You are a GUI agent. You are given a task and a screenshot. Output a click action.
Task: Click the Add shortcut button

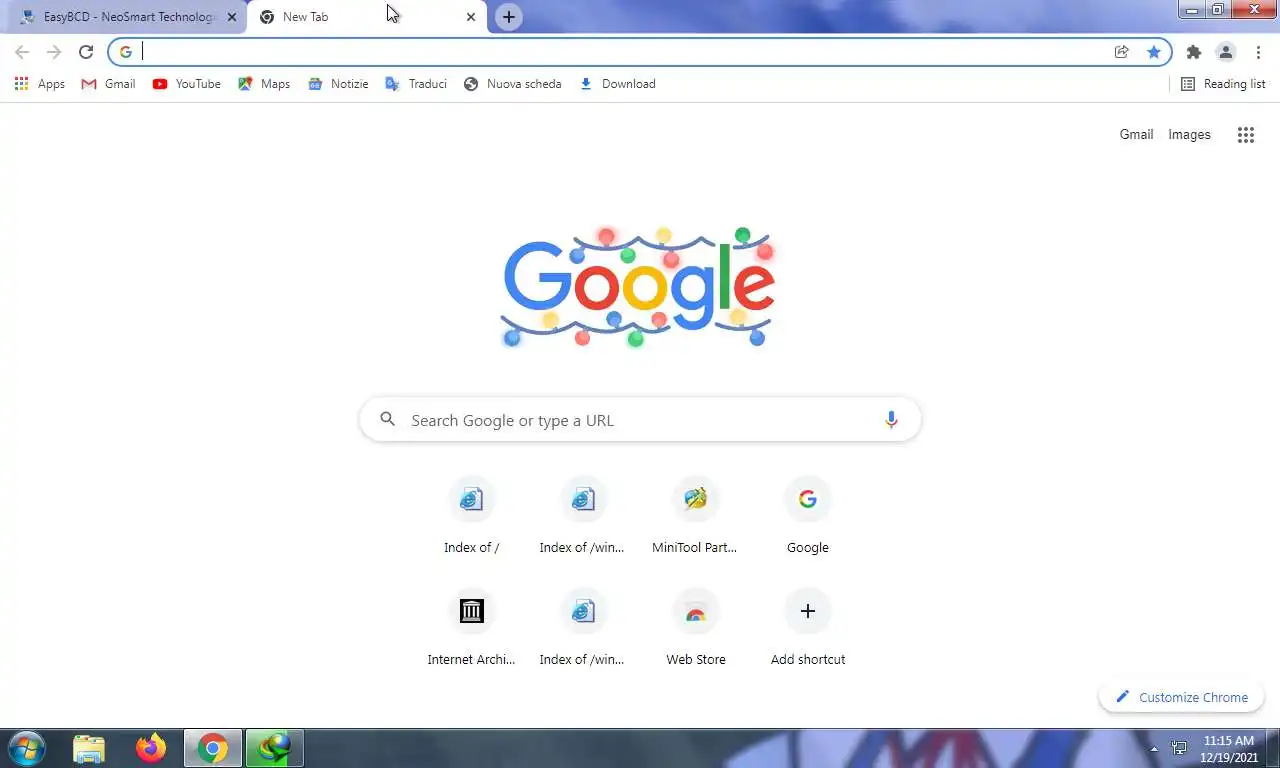tap(807, 628)
